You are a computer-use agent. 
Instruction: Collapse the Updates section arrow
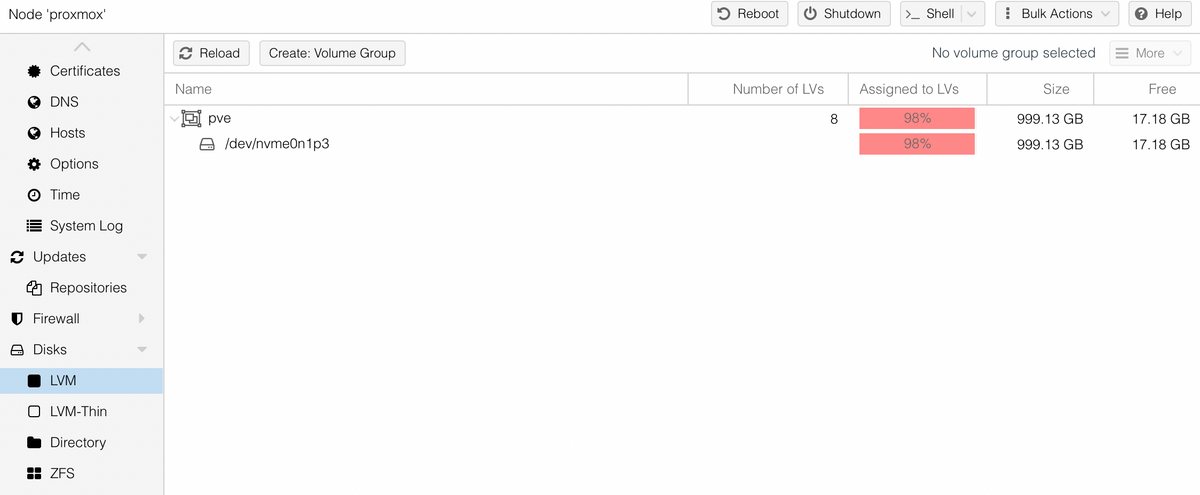pos(142,257)
